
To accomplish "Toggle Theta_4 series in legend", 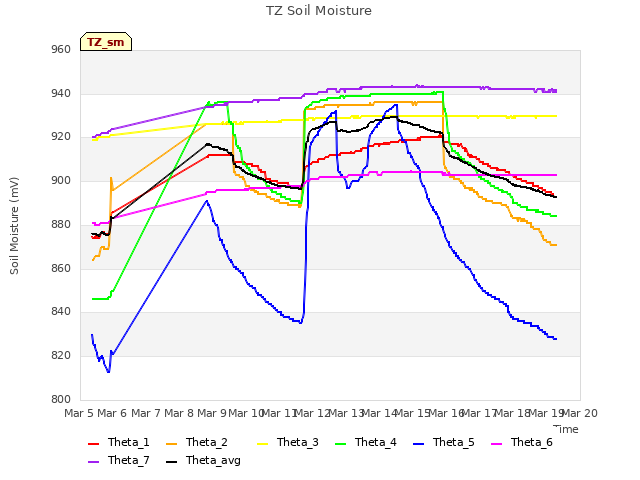I will (366, 442).
